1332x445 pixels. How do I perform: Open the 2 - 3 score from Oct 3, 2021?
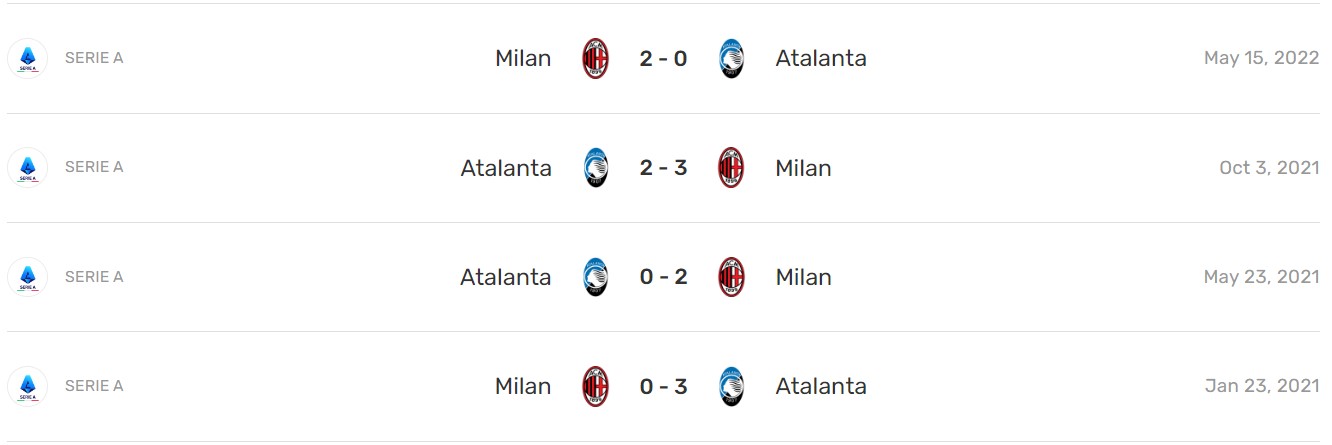coord(663,167)
